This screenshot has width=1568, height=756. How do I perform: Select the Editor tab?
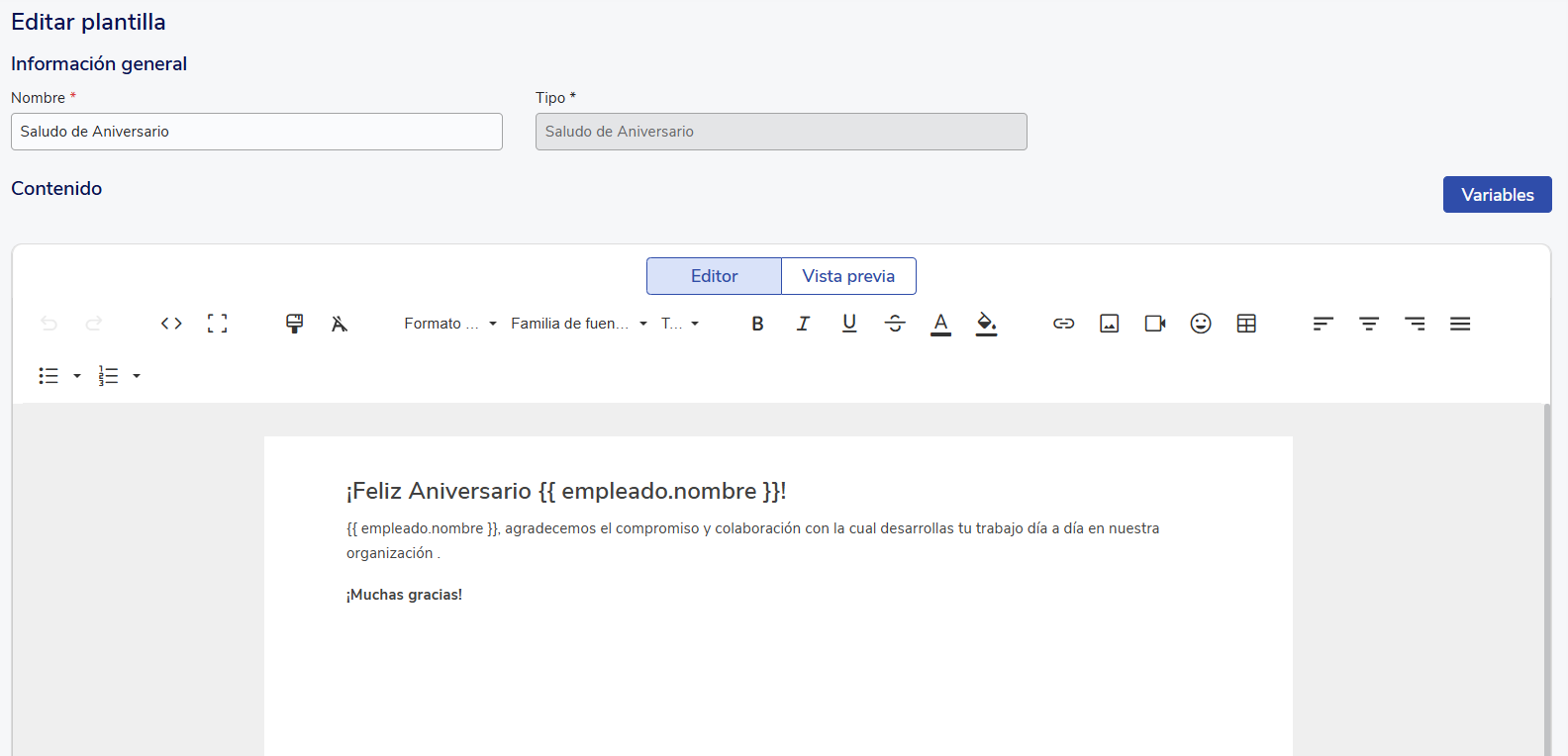(x=714, y=276)
